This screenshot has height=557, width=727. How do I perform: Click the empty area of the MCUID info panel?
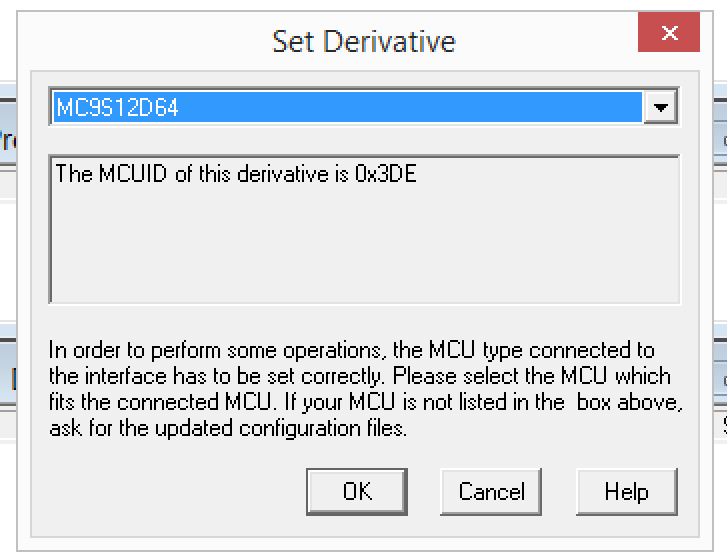click(364, 250)
